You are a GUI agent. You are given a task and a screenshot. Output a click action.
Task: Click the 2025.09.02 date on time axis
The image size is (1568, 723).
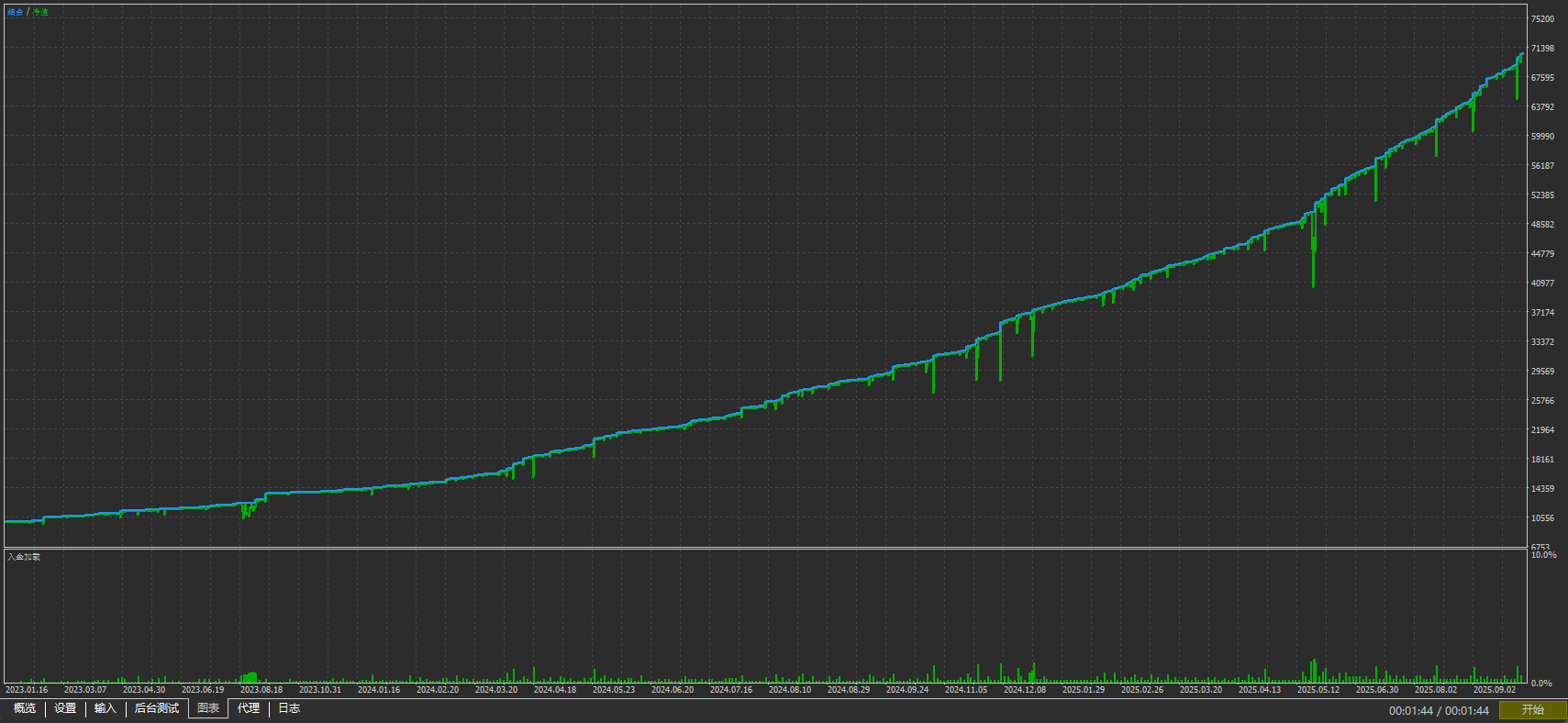click(1494, 690)
